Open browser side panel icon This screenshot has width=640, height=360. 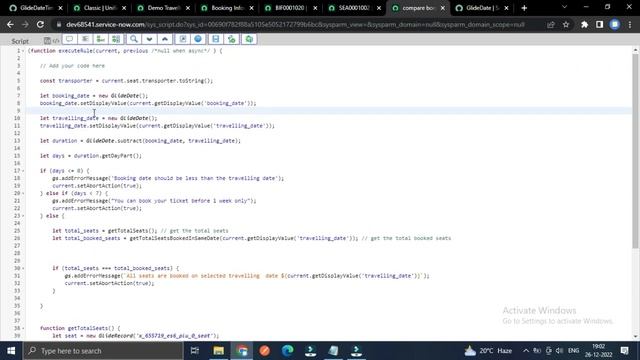(599, 24)
